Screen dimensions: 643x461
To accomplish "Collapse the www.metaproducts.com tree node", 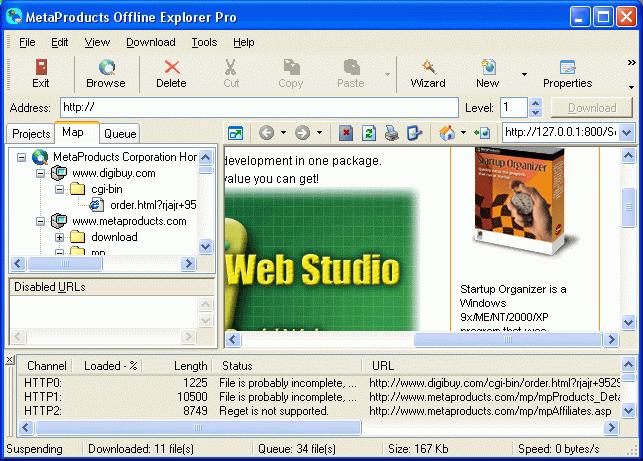I will [40, 221].
